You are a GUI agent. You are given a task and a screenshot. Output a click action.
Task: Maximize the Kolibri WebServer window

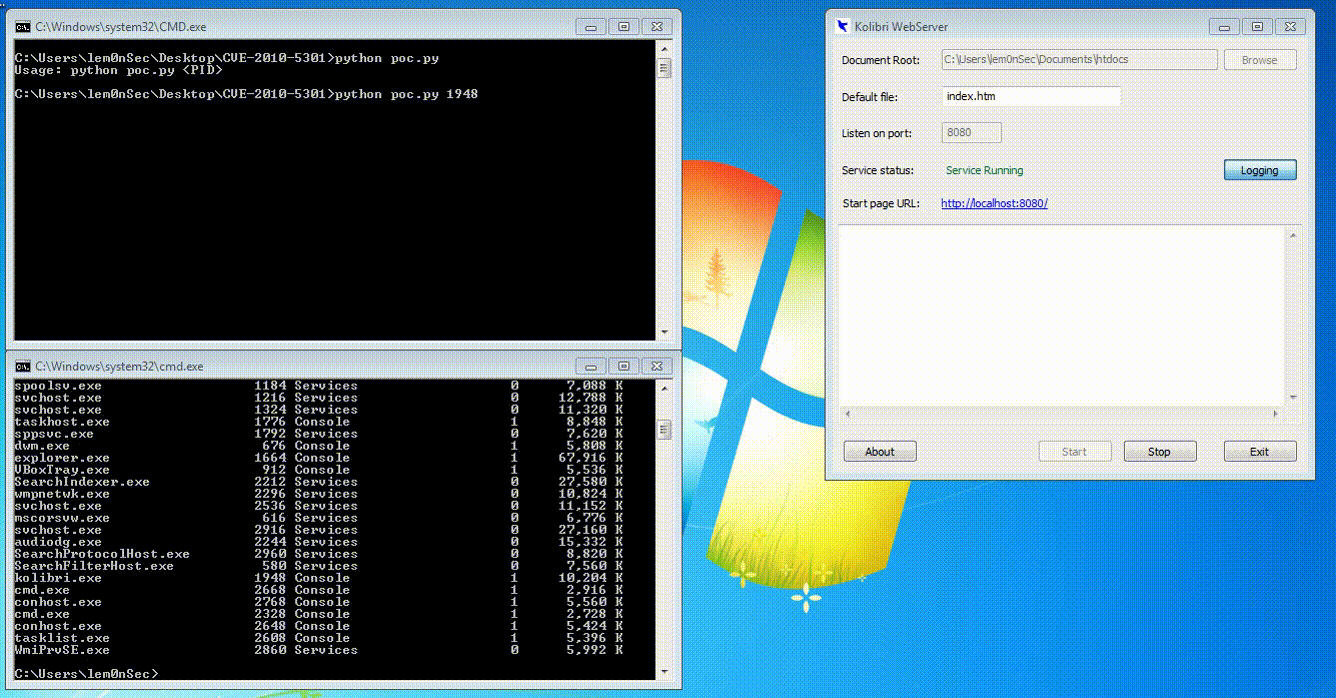(1257, 27)
